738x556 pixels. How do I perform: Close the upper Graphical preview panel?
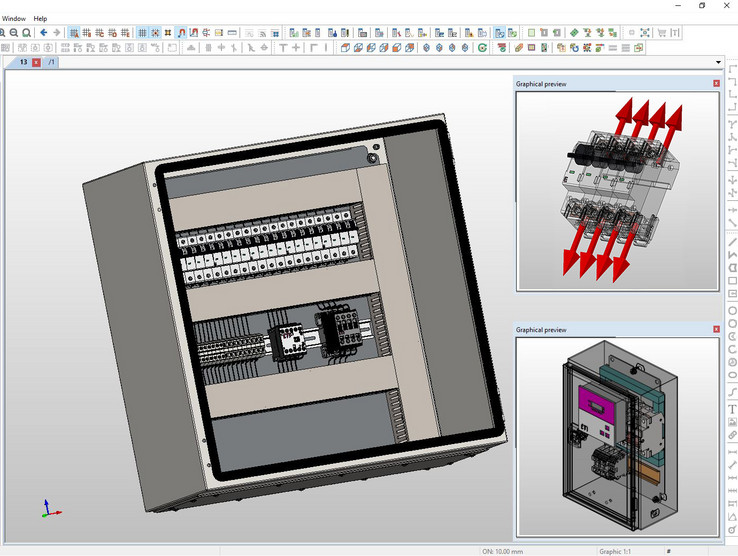coord(716,84)
